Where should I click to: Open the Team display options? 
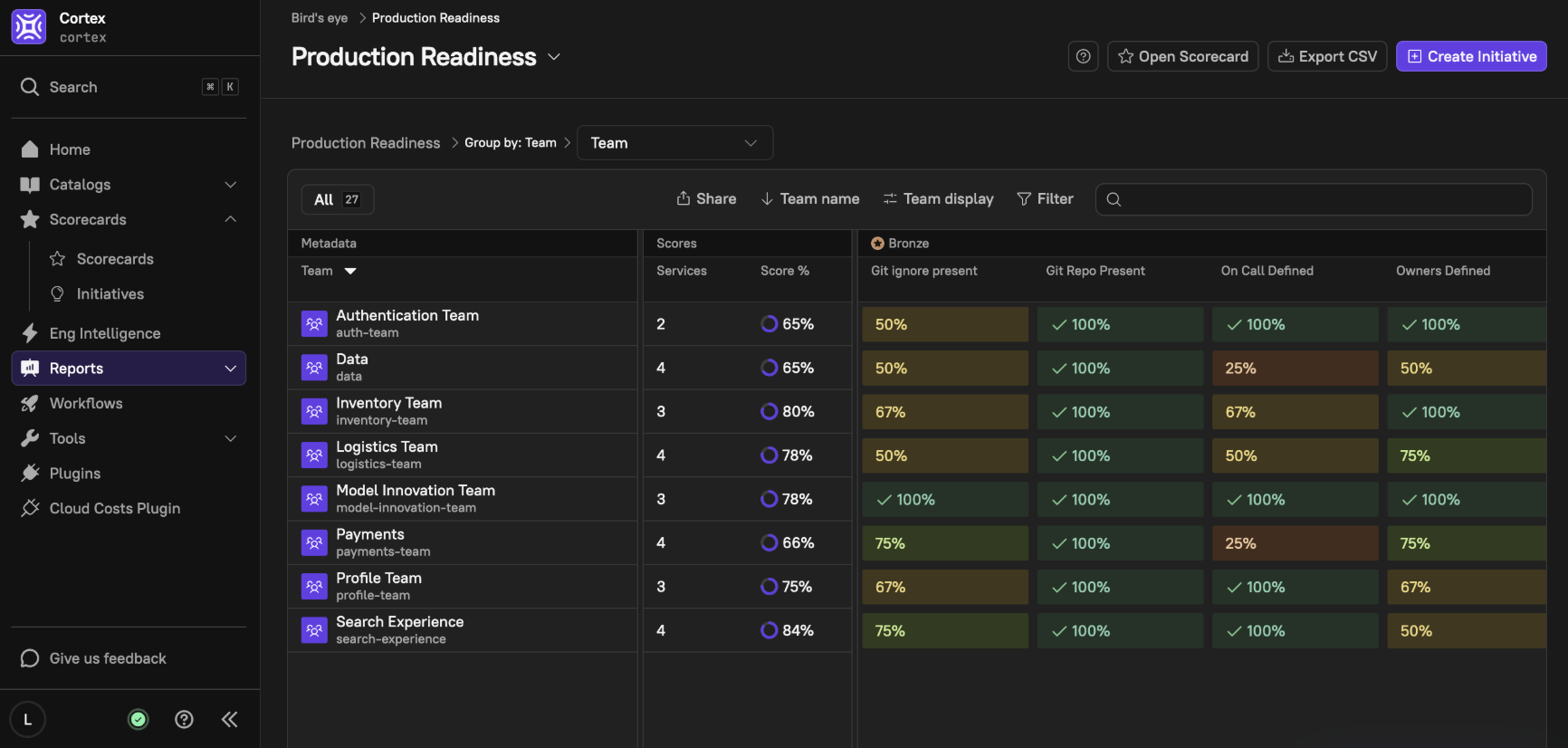coord(938,199)
